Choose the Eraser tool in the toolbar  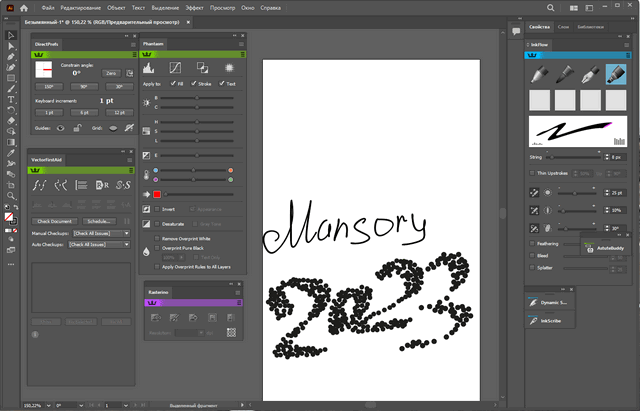pos(11,121)
